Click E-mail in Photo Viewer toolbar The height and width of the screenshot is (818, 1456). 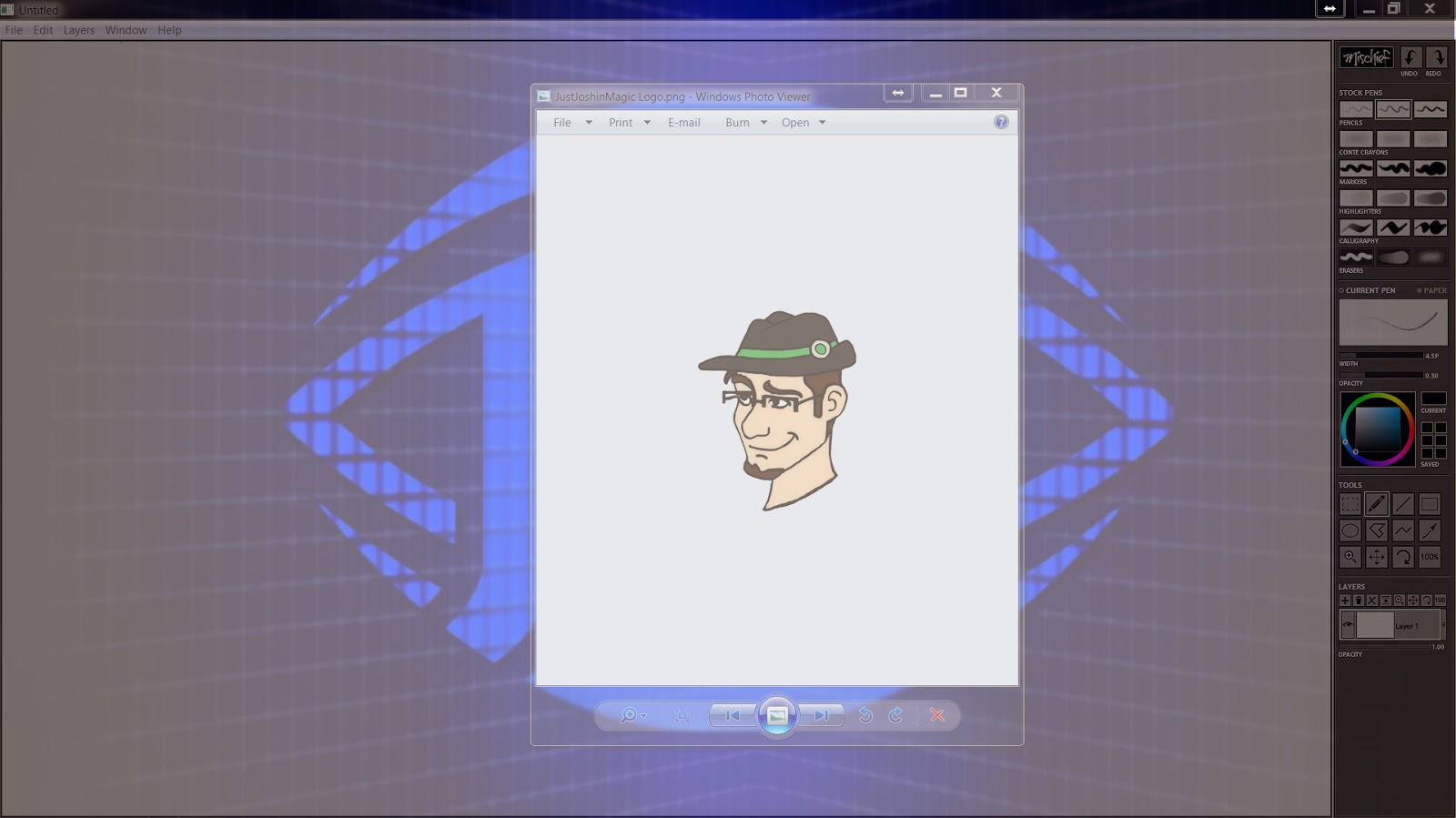684,123
